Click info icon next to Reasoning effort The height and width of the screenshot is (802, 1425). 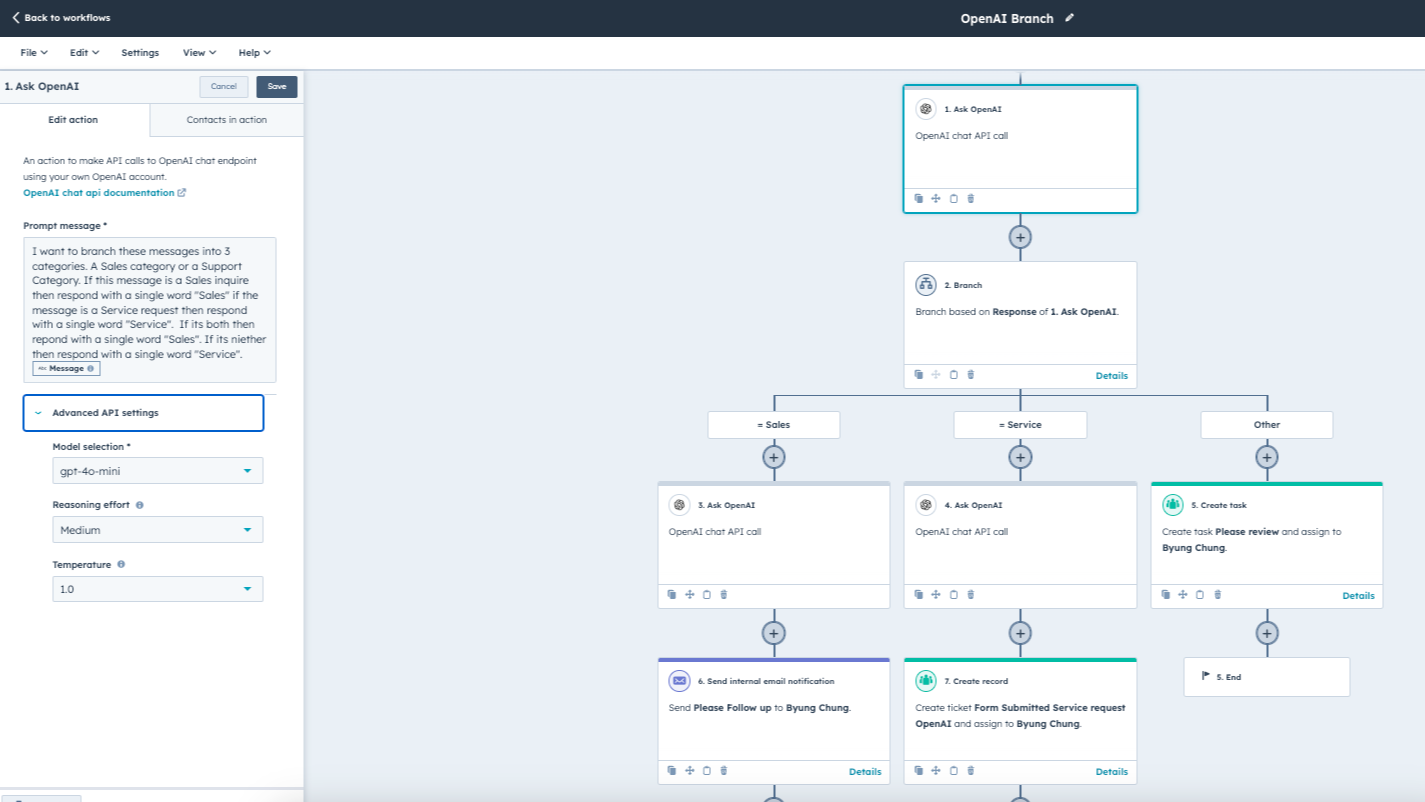click(139, 506)
